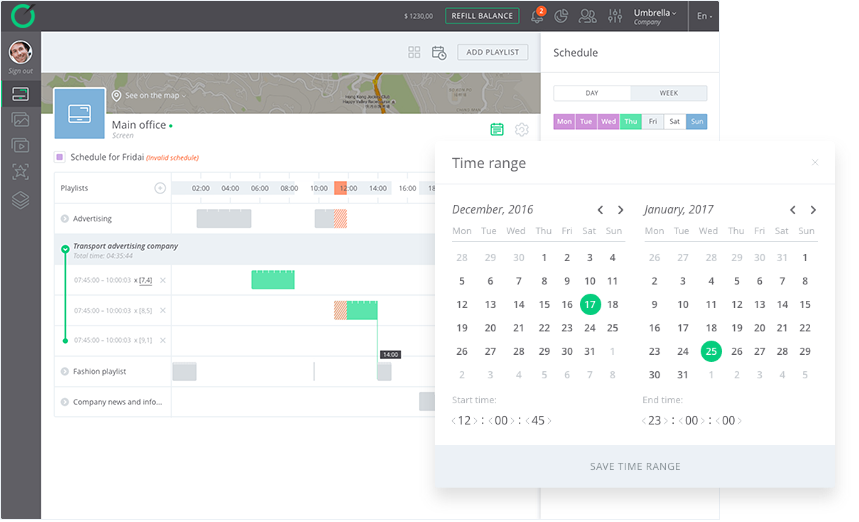Image resolution: width=859 pixels, height=522 pixels.
Task: Open the settings sliders icon in top bar
Action: (615, 16)
